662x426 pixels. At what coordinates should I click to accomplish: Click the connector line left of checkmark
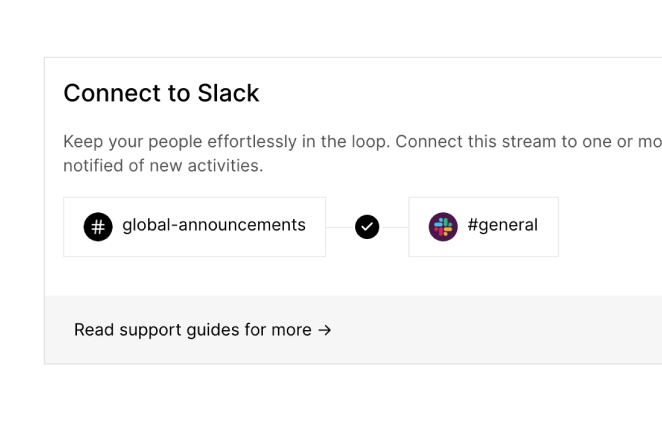point(340,227)
